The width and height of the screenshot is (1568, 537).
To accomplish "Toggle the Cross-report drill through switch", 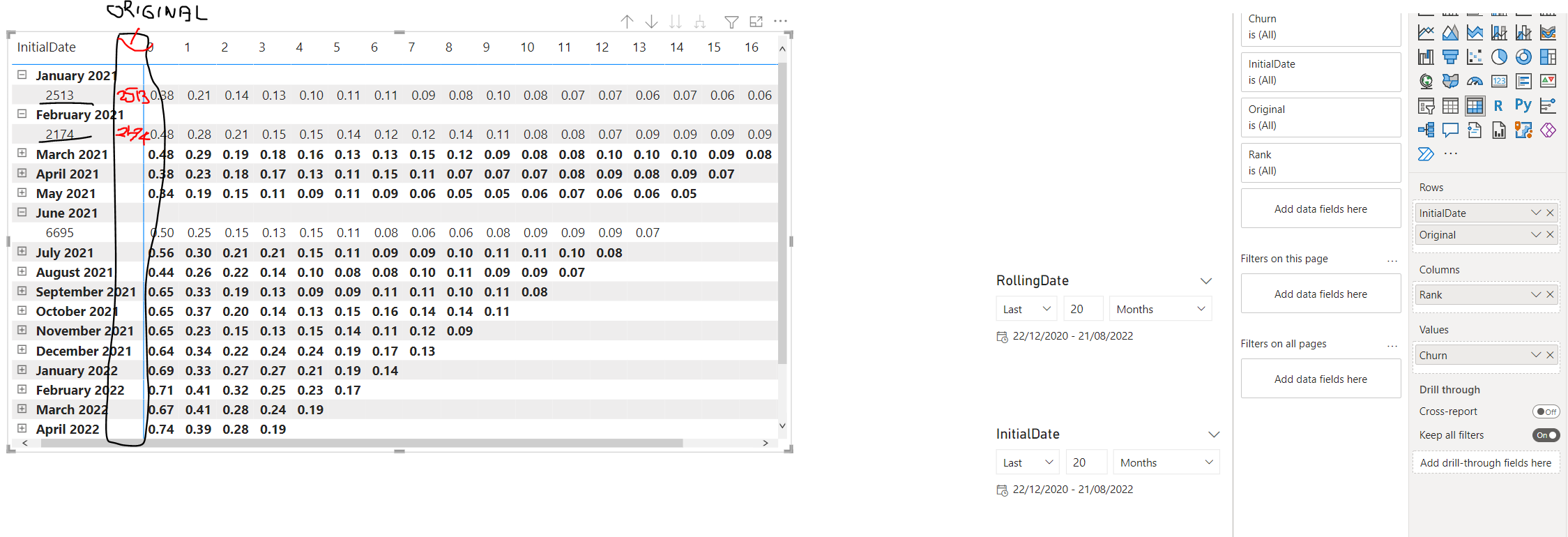I will (1546, 411).
